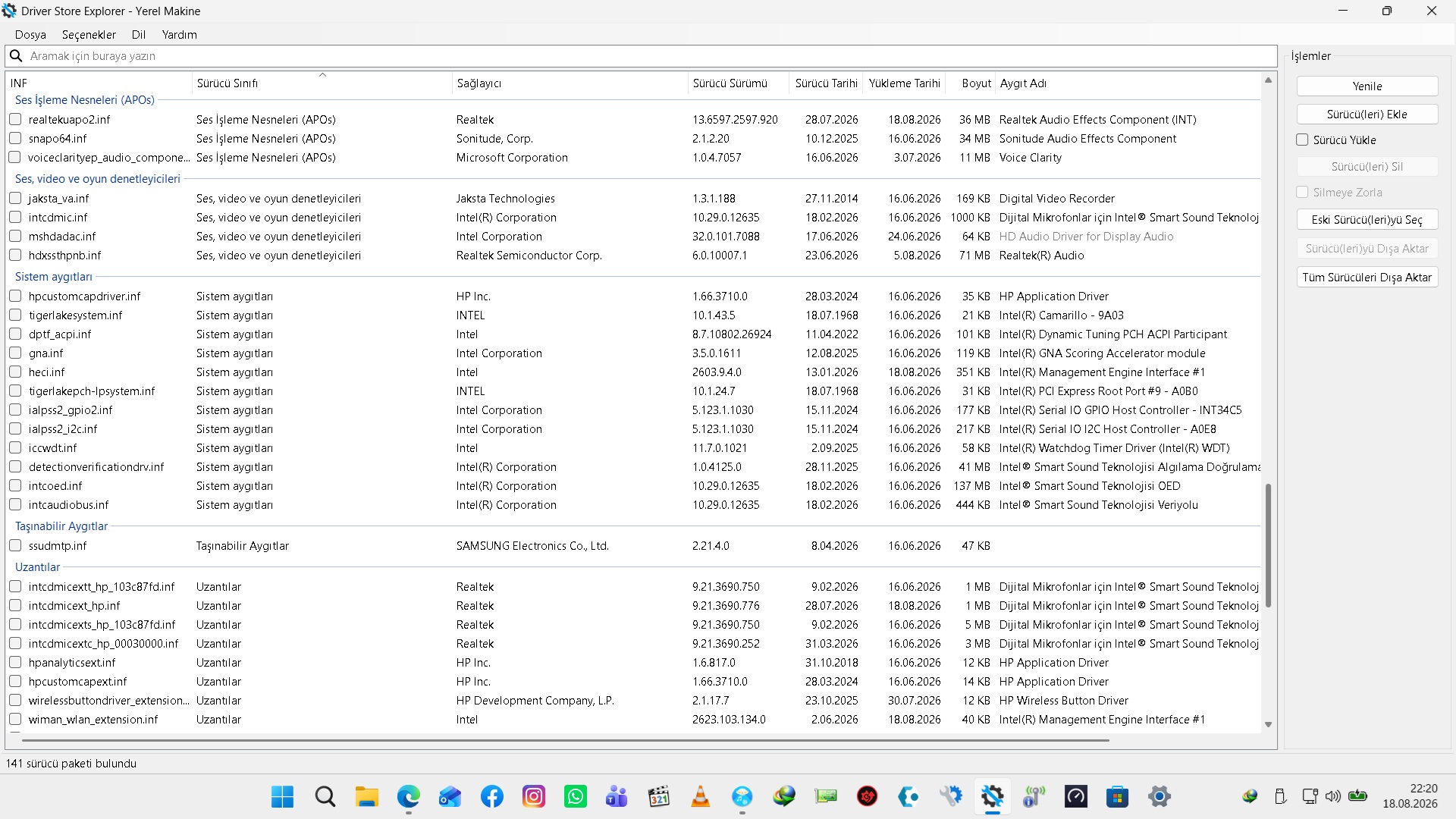The height and width of the screenshot is (819, 1456).
Task: Launch File Explorer from the taskbar
Action: pyautogui.click(x=367, y=796)
